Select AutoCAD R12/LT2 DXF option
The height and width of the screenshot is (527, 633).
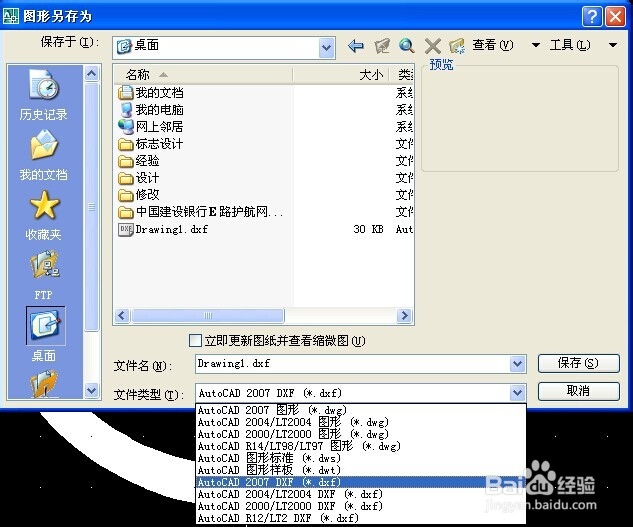[361, 518]
